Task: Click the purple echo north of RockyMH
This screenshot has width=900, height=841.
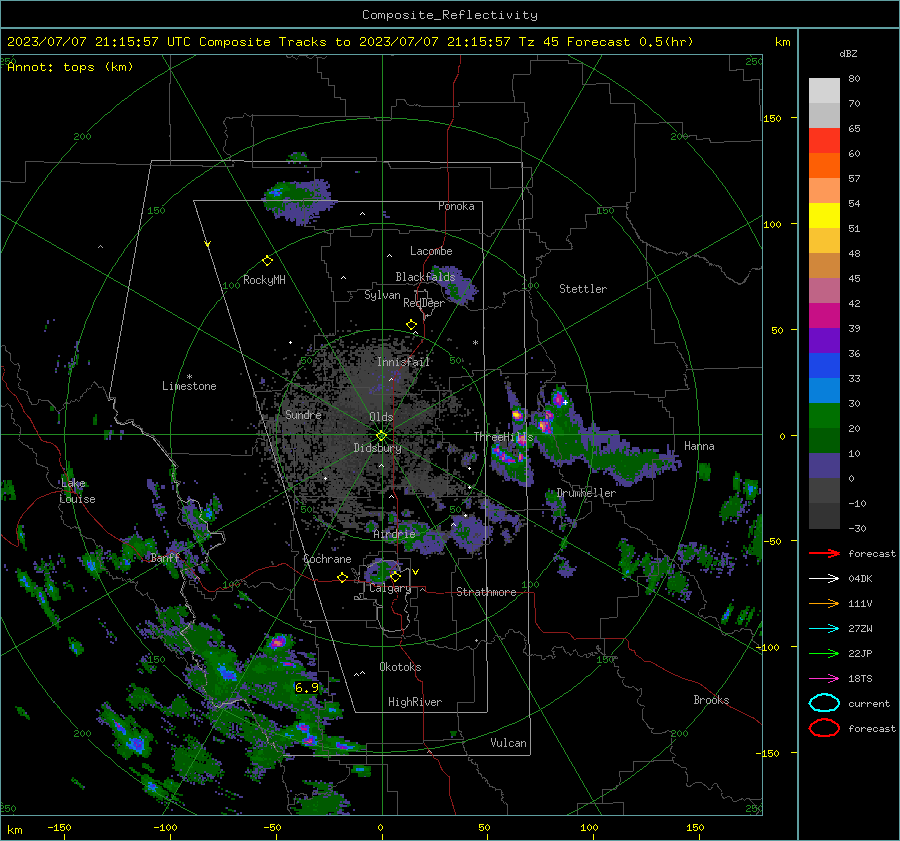Action: [x=297, y=200]
